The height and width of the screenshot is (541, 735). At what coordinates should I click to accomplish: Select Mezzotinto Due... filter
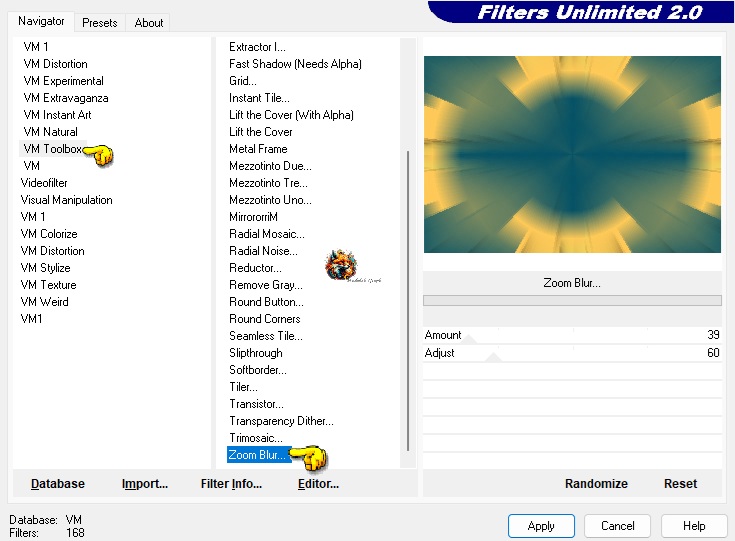[x=270, y=165]
